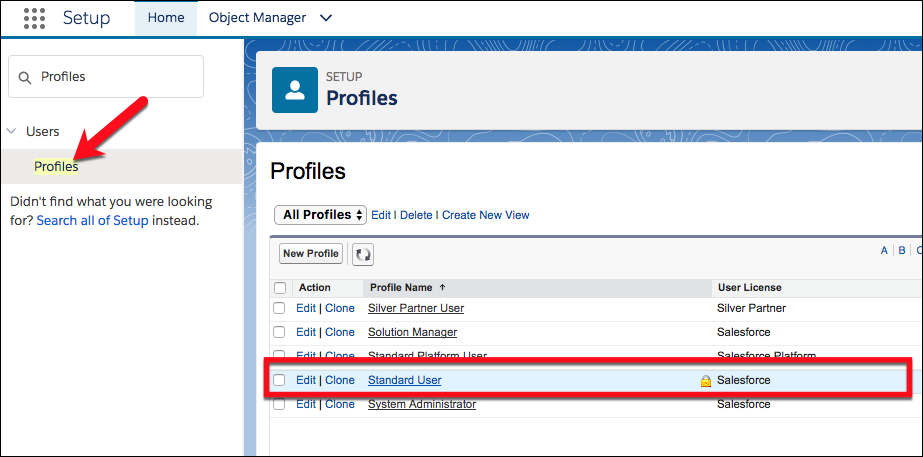The width and height of the screenshot is (923, 457).
Task: Open the All Profiles view dropdown
Action: point(321,216)
